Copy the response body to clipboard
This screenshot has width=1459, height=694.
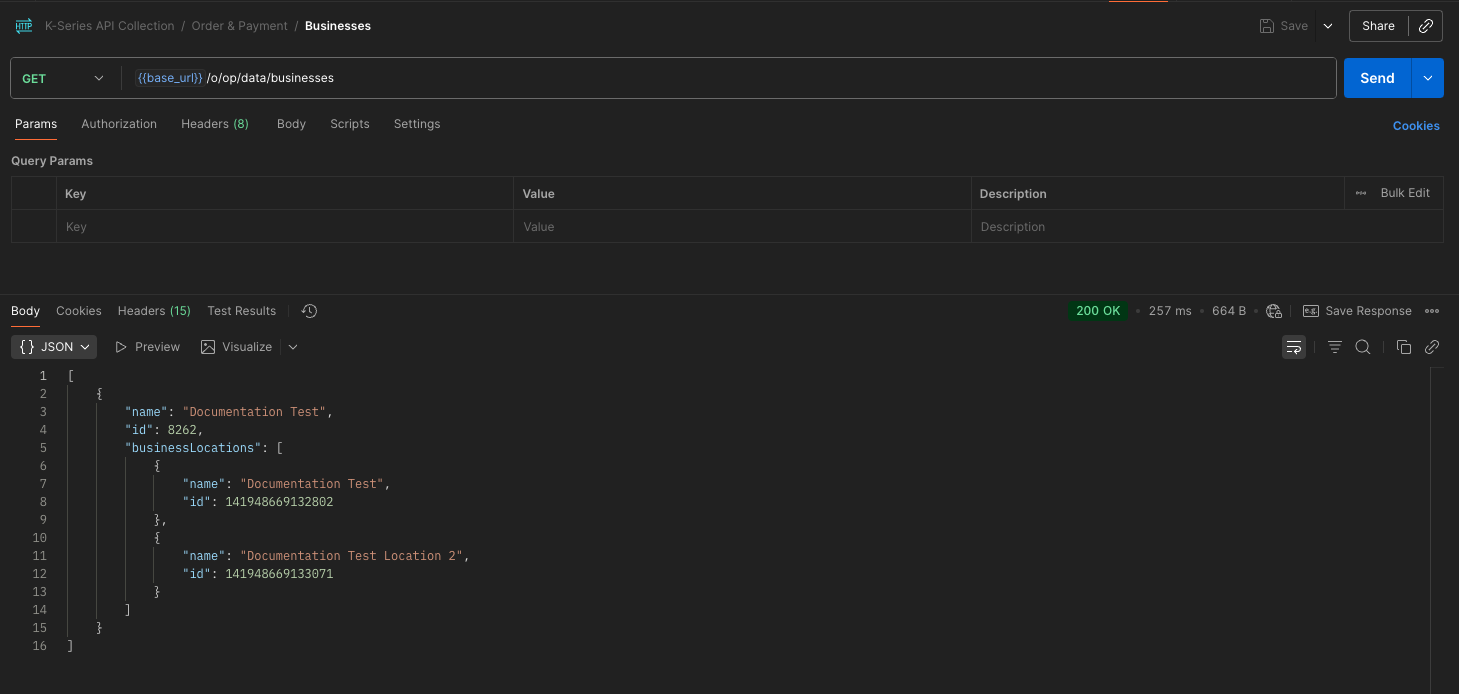[x=1404, y=347]
